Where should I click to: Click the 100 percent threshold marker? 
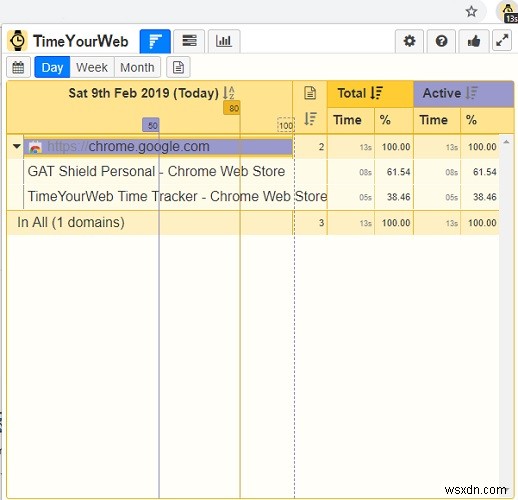point(286,125)
